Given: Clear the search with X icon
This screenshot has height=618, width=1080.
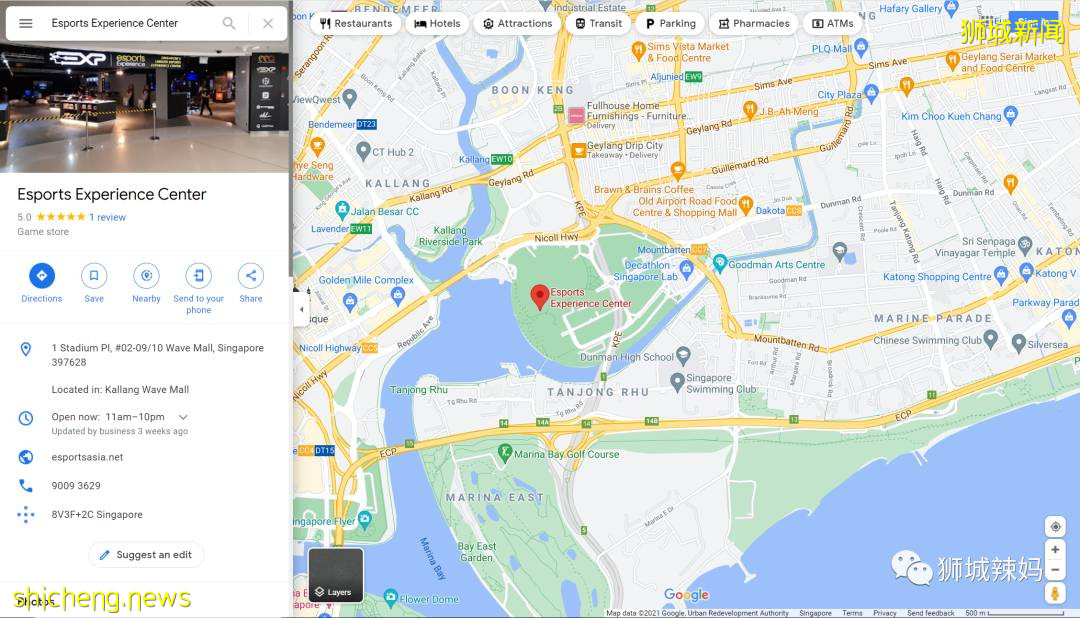Looking at the screenshot, I should [x=268, y=23].
